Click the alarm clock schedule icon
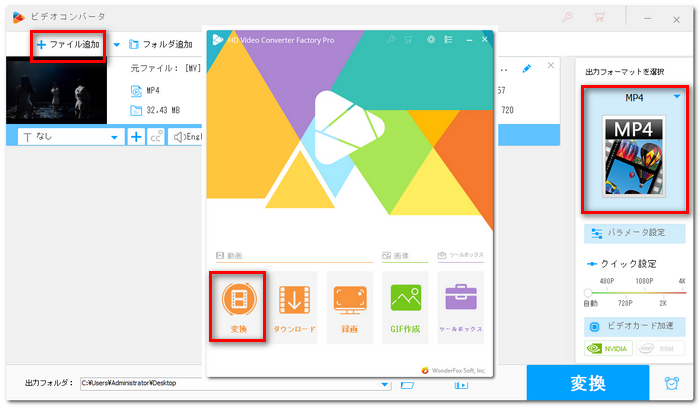700x407 pixels. [x=671, y=383]
